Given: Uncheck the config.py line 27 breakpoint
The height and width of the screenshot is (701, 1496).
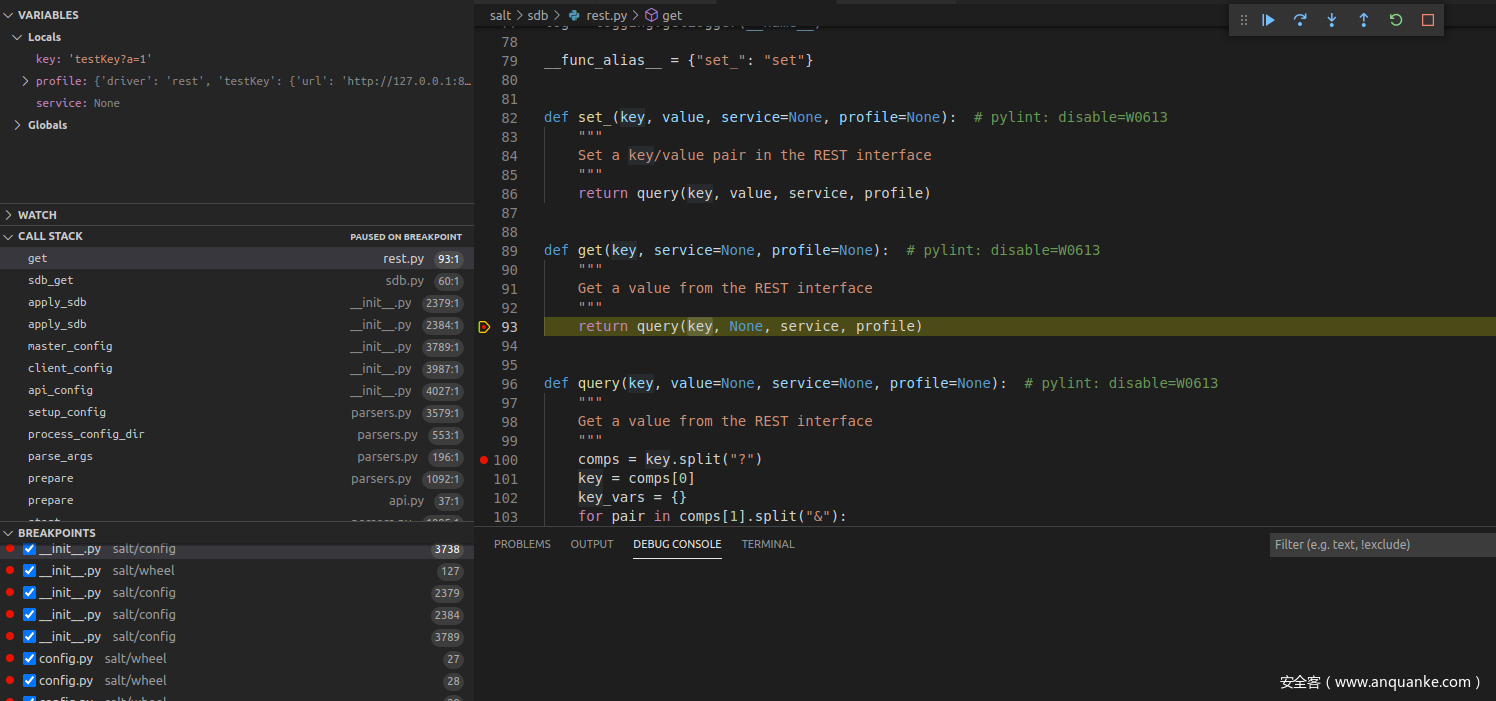Looking at the screenshot, I should [x=29, y=659].
